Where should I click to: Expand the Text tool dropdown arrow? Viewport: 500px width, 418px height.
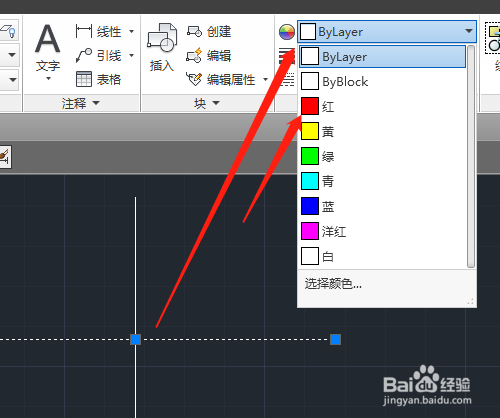(48, 79)
